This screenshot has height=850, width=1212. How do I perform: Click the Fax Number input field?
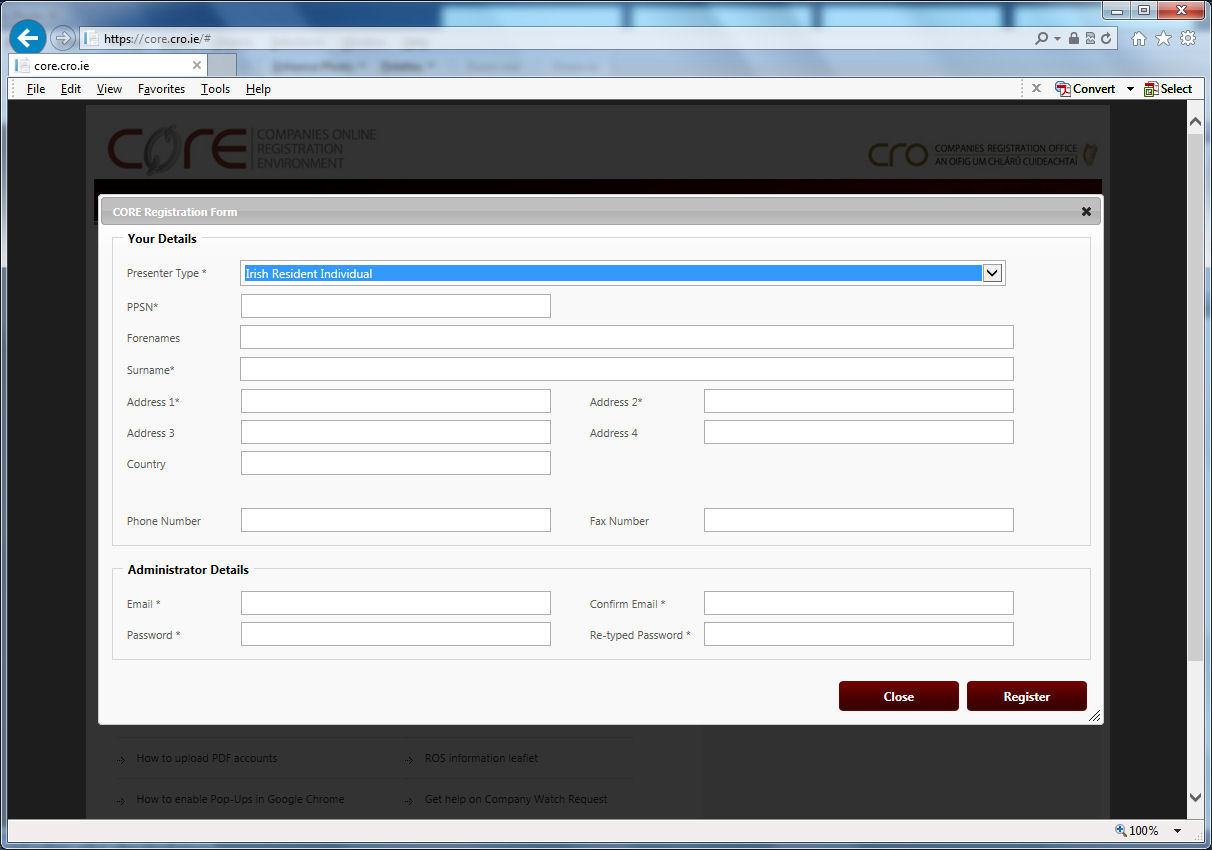pos(859,520)
